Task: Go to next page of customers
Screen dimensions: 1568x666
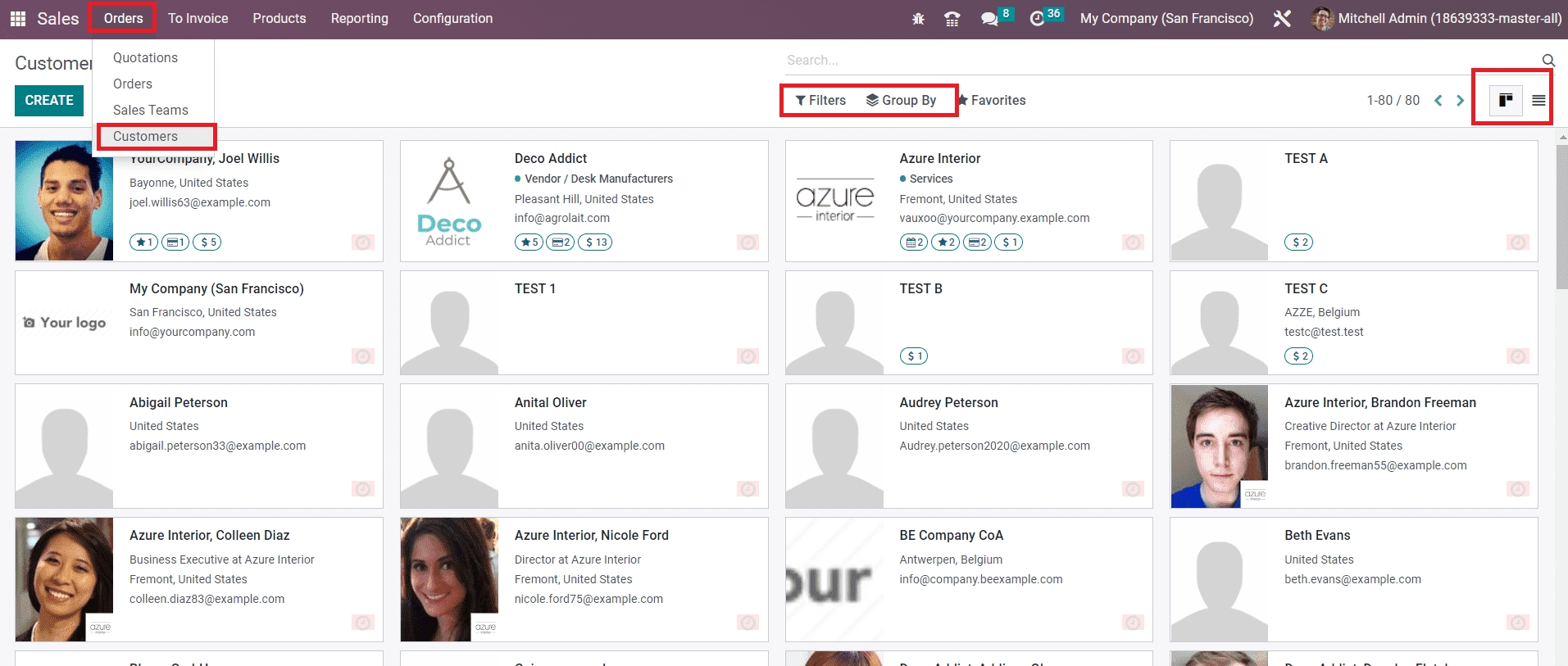Action: click(x=1460, y=100)
